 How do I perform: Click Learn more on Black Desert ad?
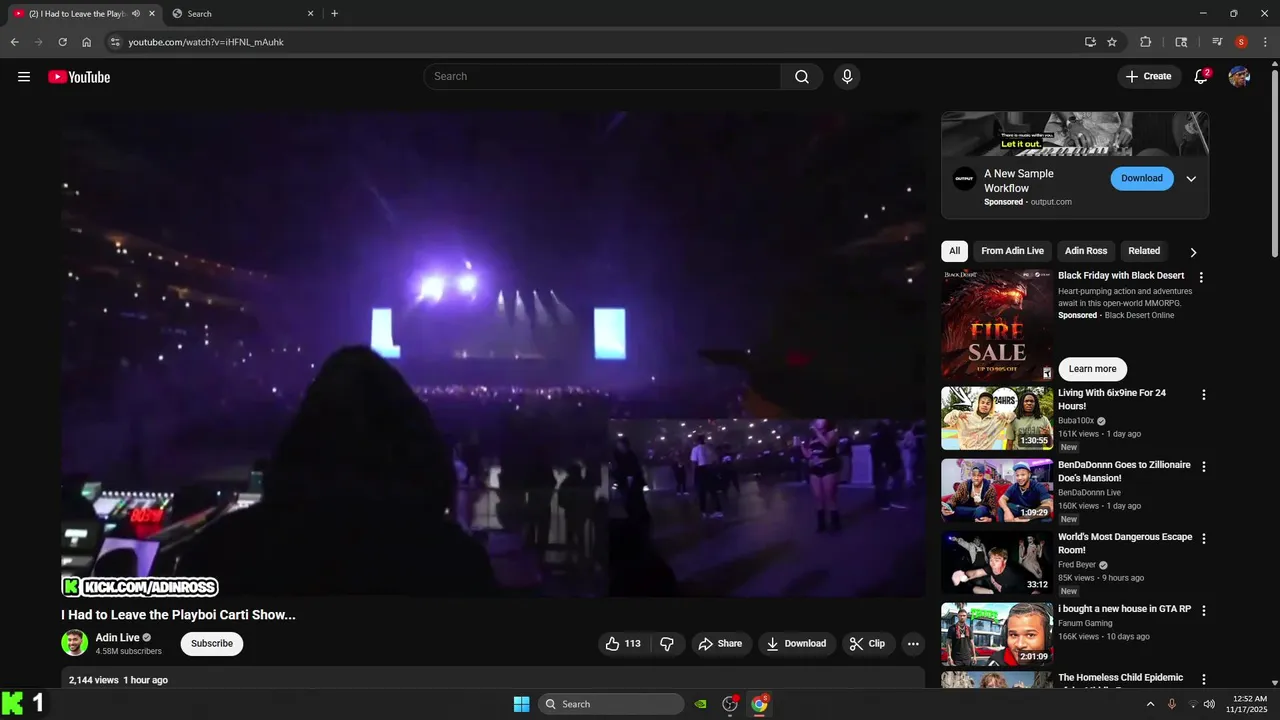(1092, 369)
